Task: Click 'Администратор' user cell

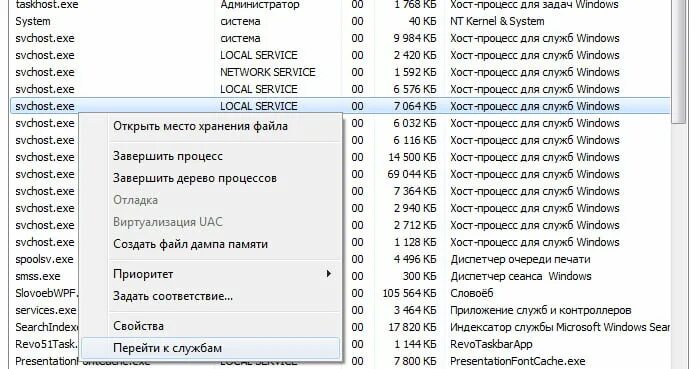Action: (x=260, y=5)
